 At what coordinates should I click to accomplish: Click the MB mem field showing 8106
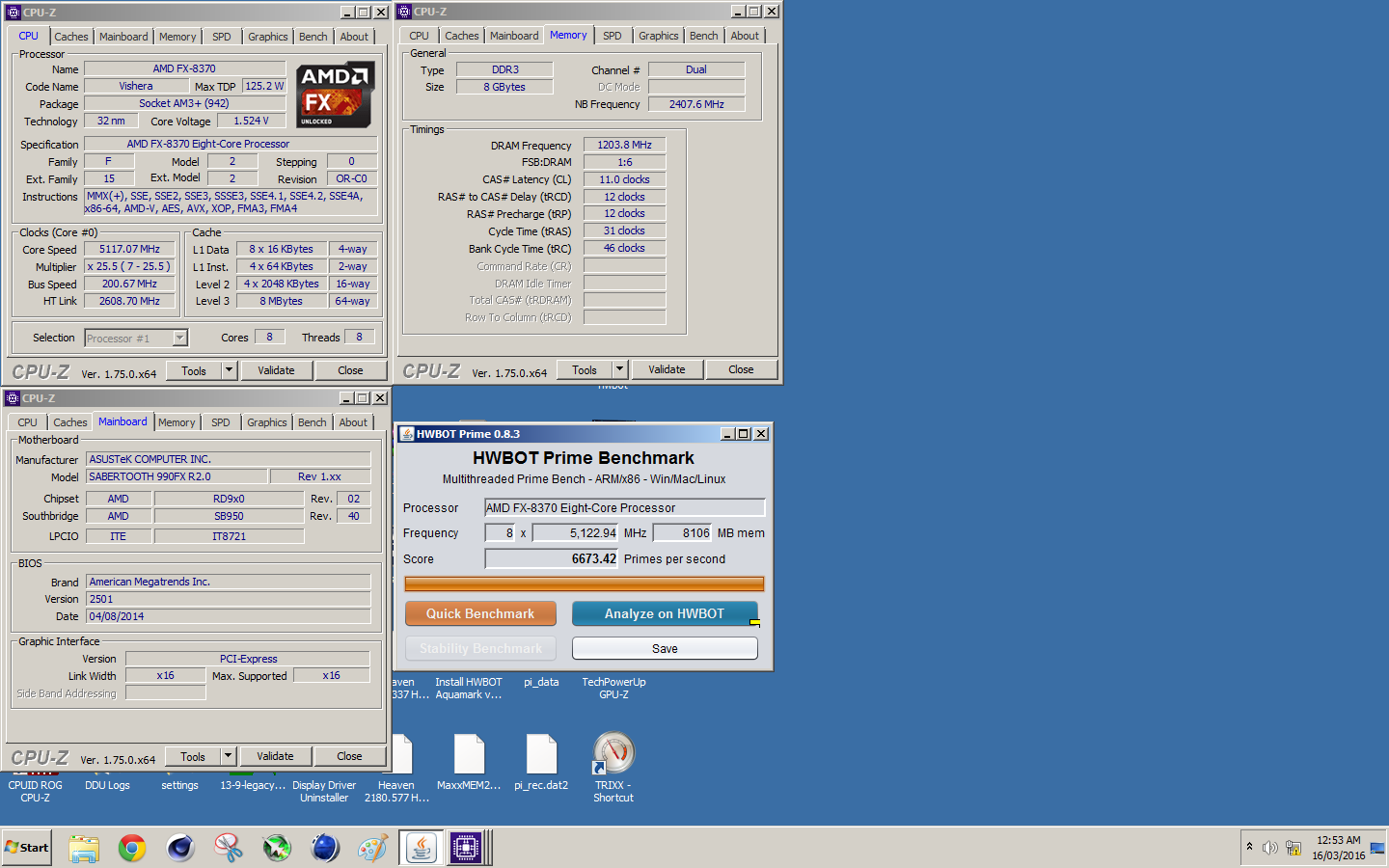[x=682, y=532]
